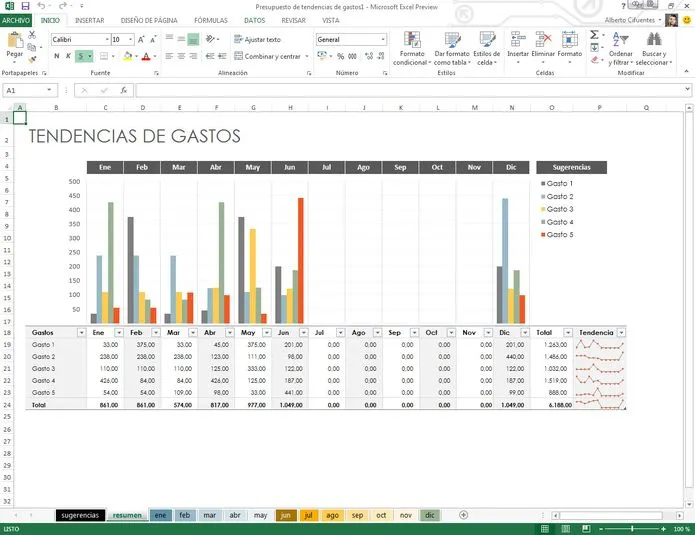Click the increase decimals icon
Screen dimensions: 695x535
click(x=369, y=56)
